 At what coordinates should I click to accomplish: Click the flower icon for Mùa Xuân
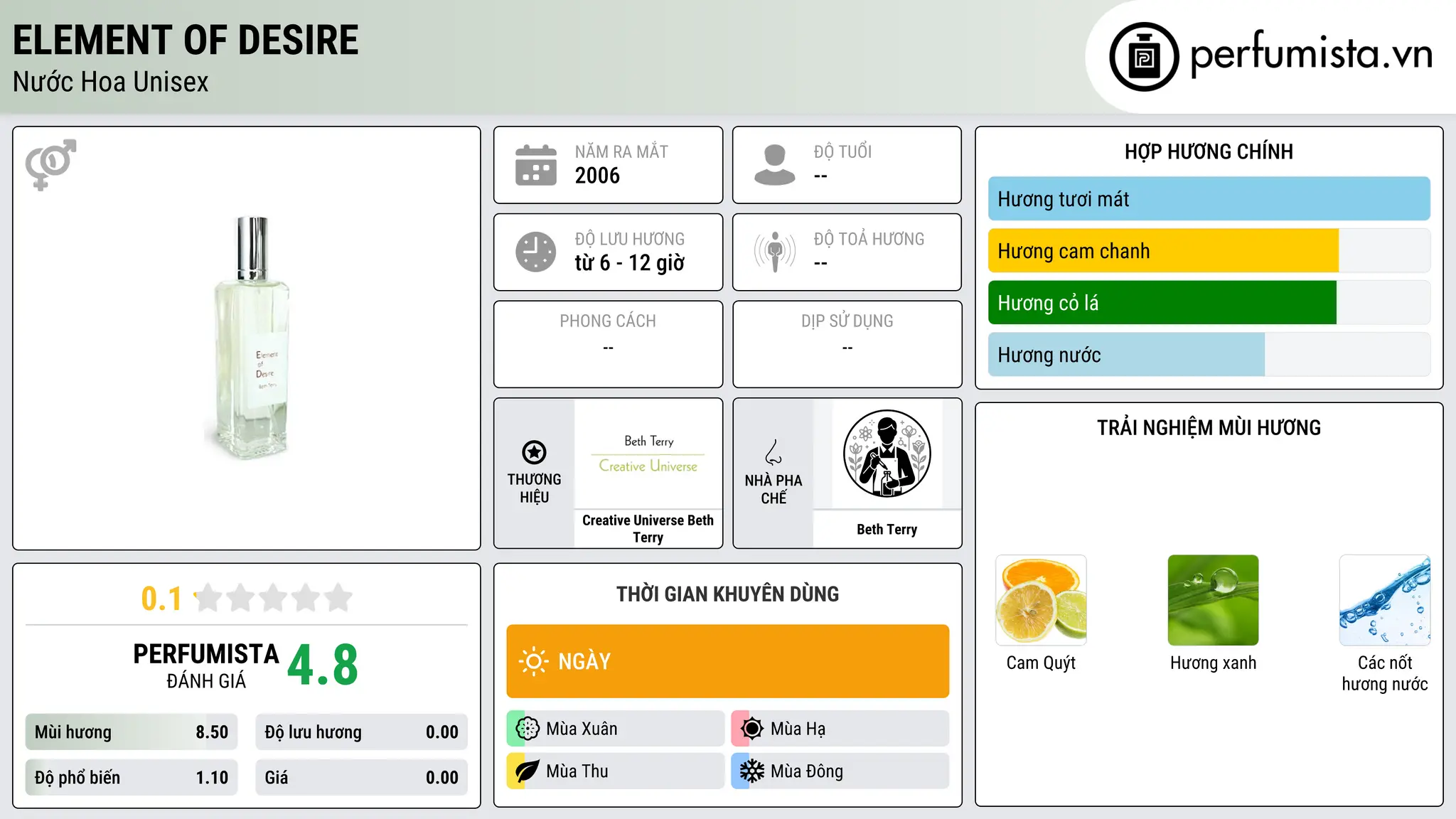[528, 729]
